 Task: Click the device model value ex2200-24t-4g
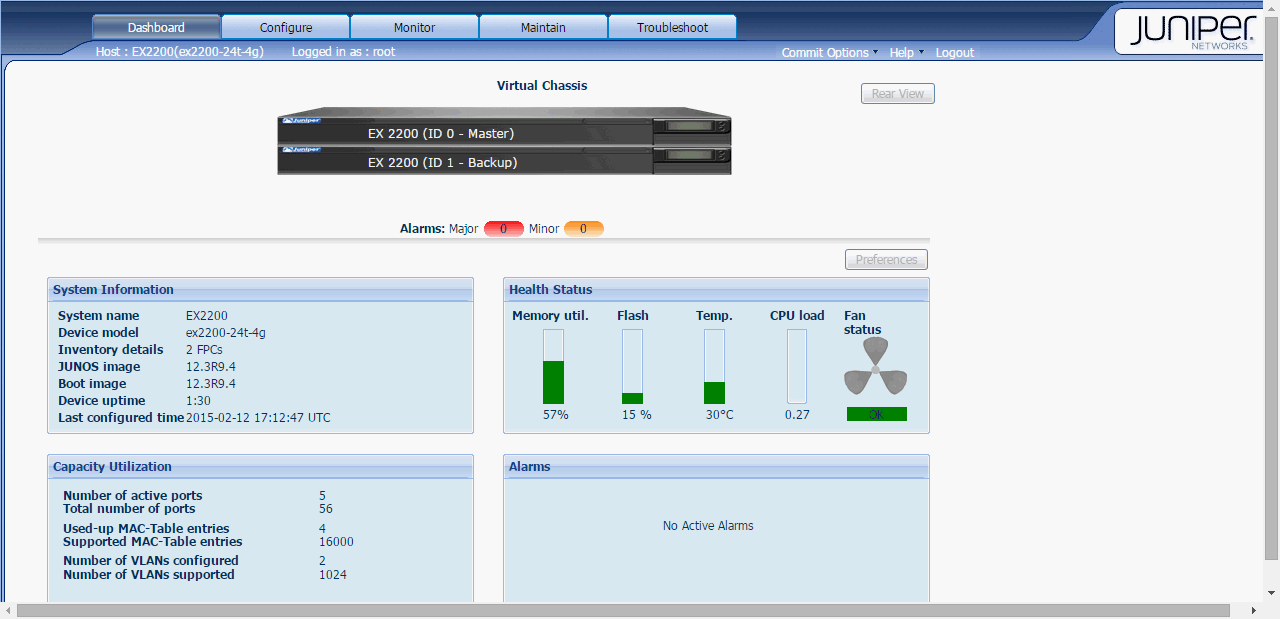(x=226, y=333)
